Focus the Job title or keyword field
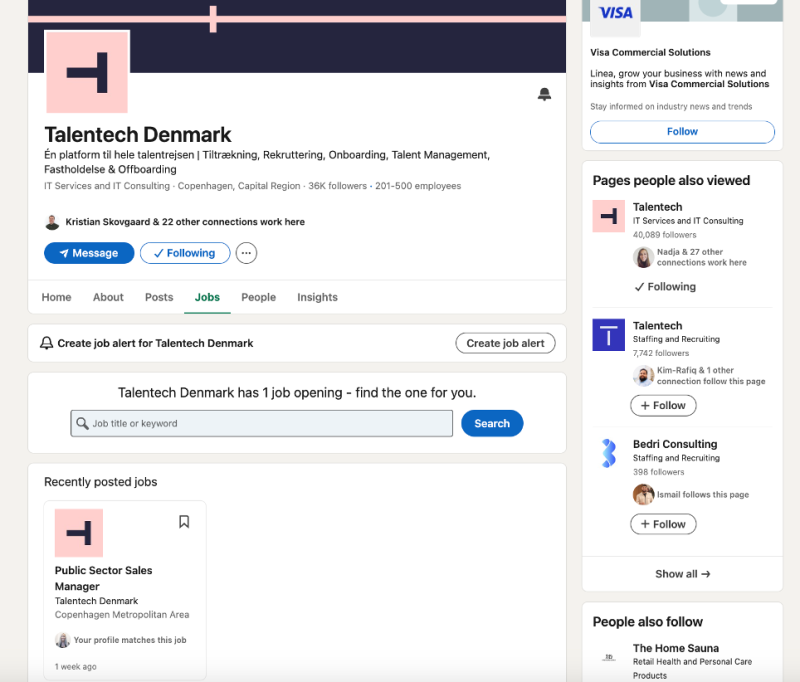Screen dimensions: 800x682 tap(262, 423)
